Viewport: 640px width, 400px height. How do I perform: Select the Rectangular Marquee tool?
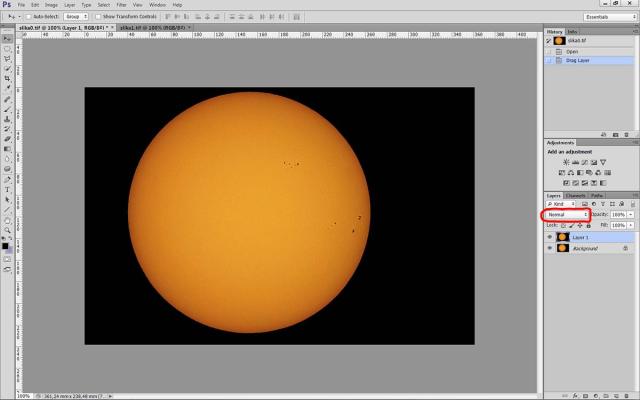(x=7, y=48)
